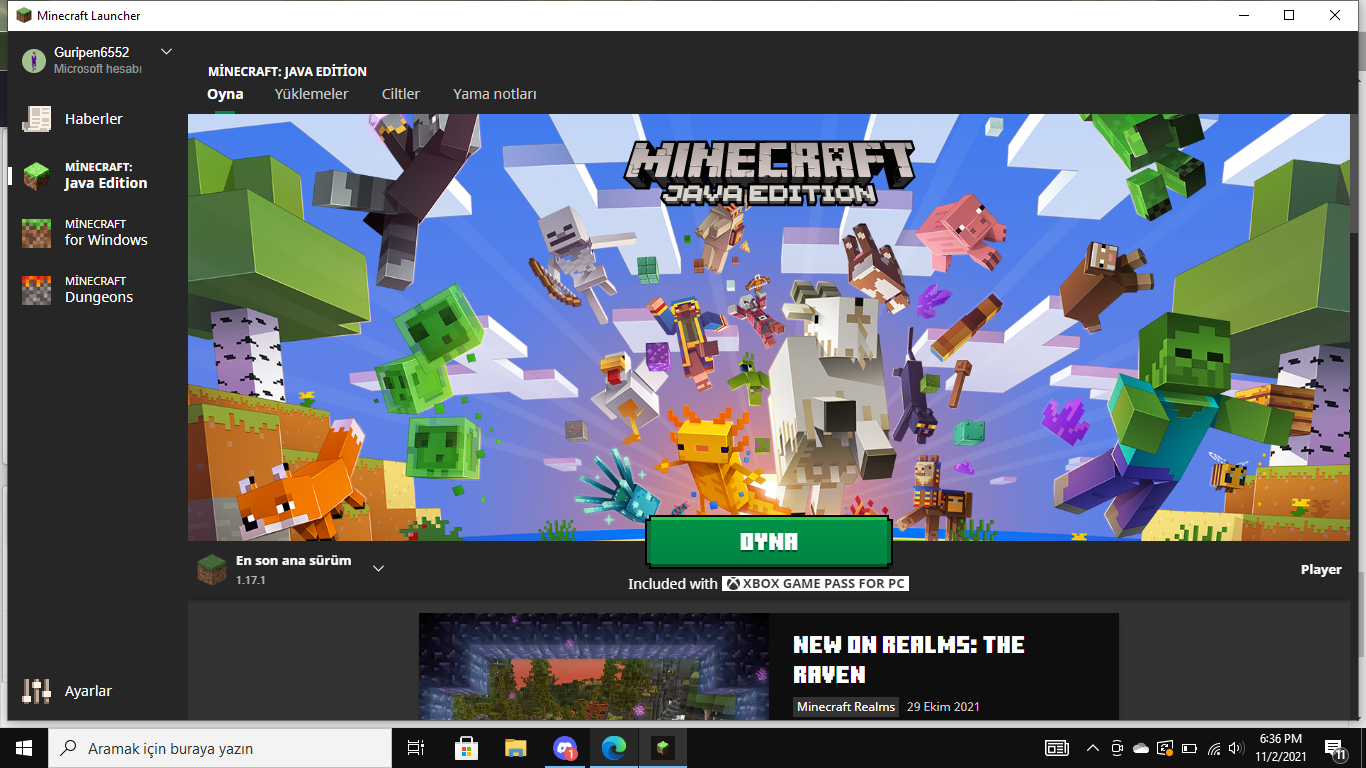Image resolution: width=1366 pixels, height=768 pixels.
Task: Launch Microsoft Edge from the taskbar
Action: tap(613, 748)
